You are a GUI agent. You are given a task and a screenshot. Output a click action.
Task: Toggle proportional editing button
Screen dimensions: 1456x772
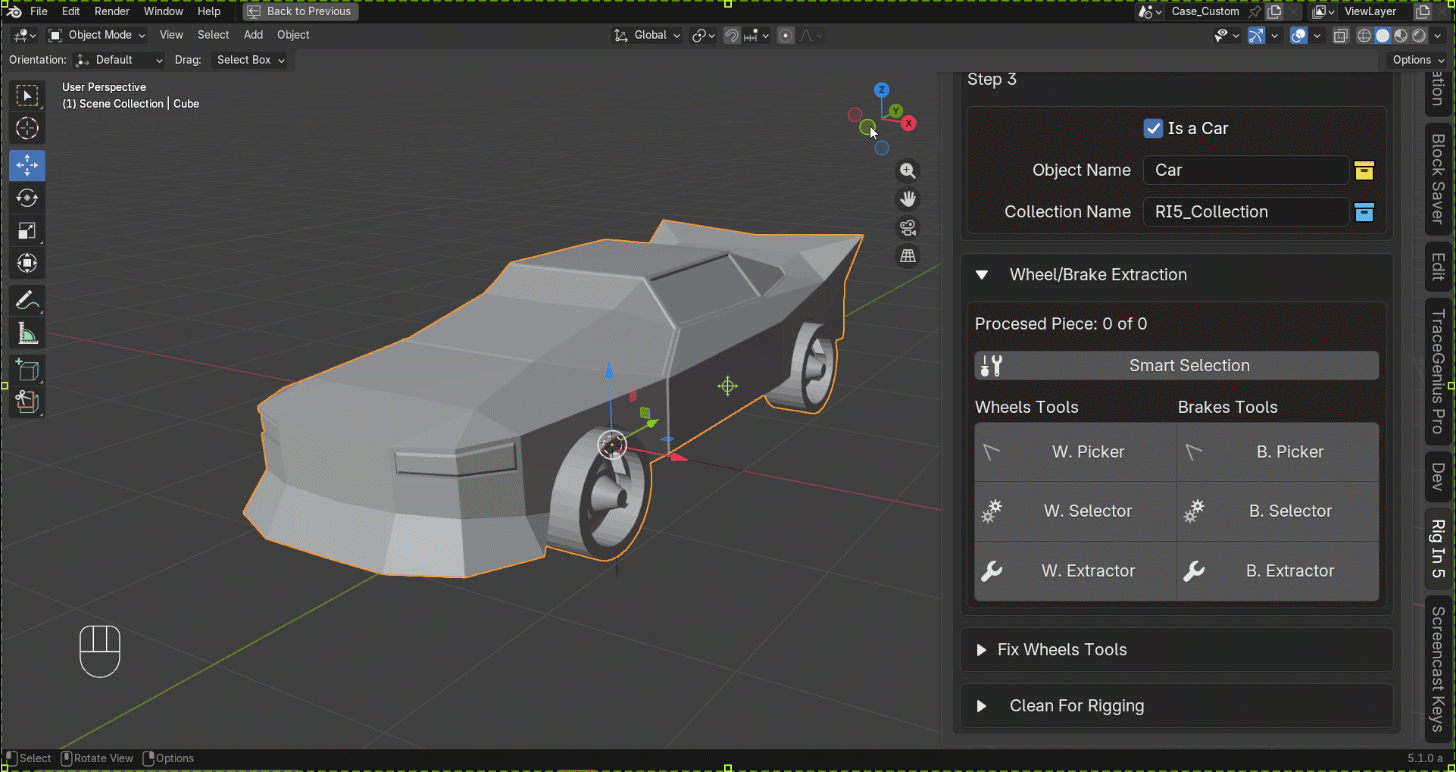click(786, 35)
